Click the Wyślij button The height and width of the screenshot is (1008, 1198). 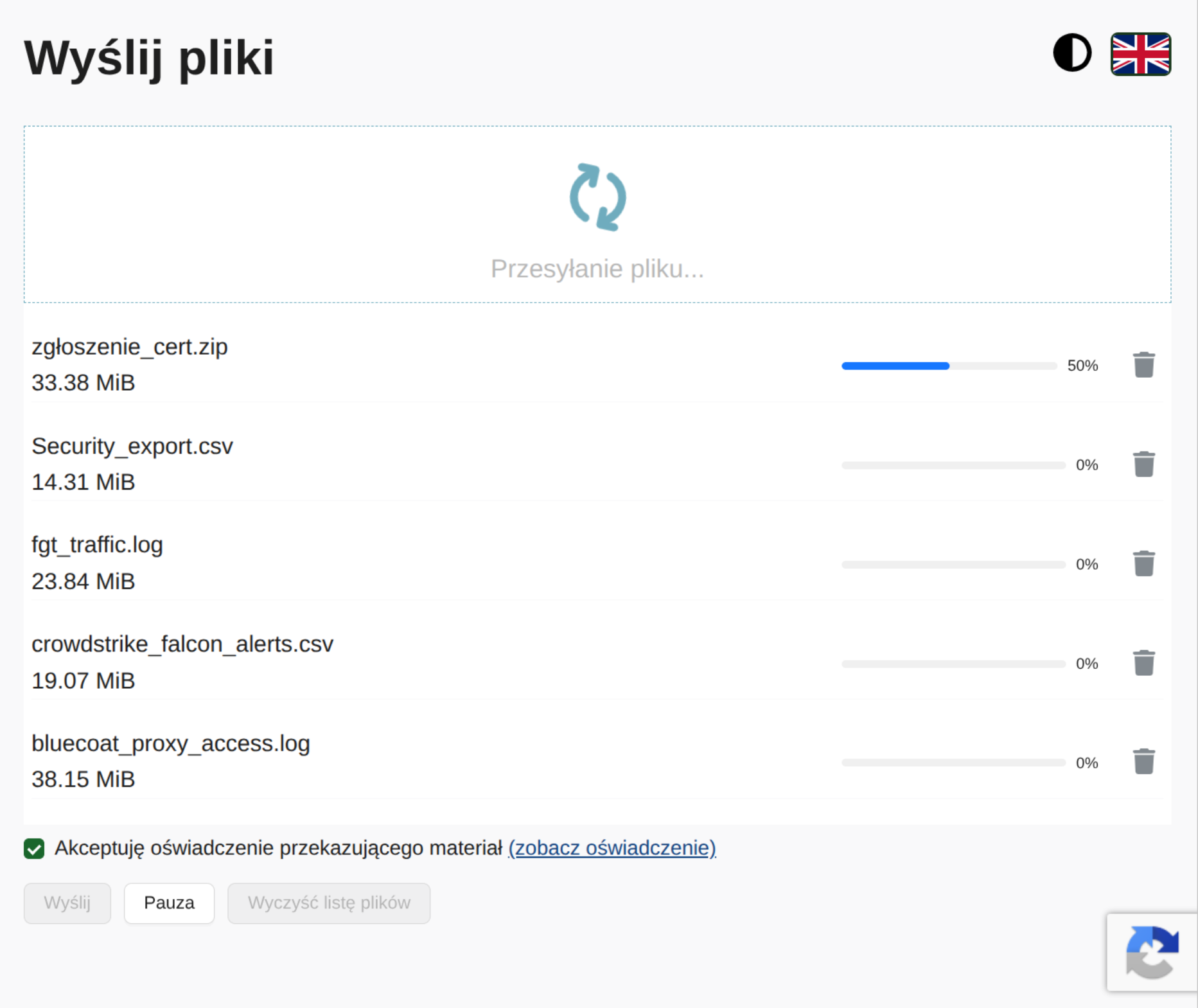[67, 903]
